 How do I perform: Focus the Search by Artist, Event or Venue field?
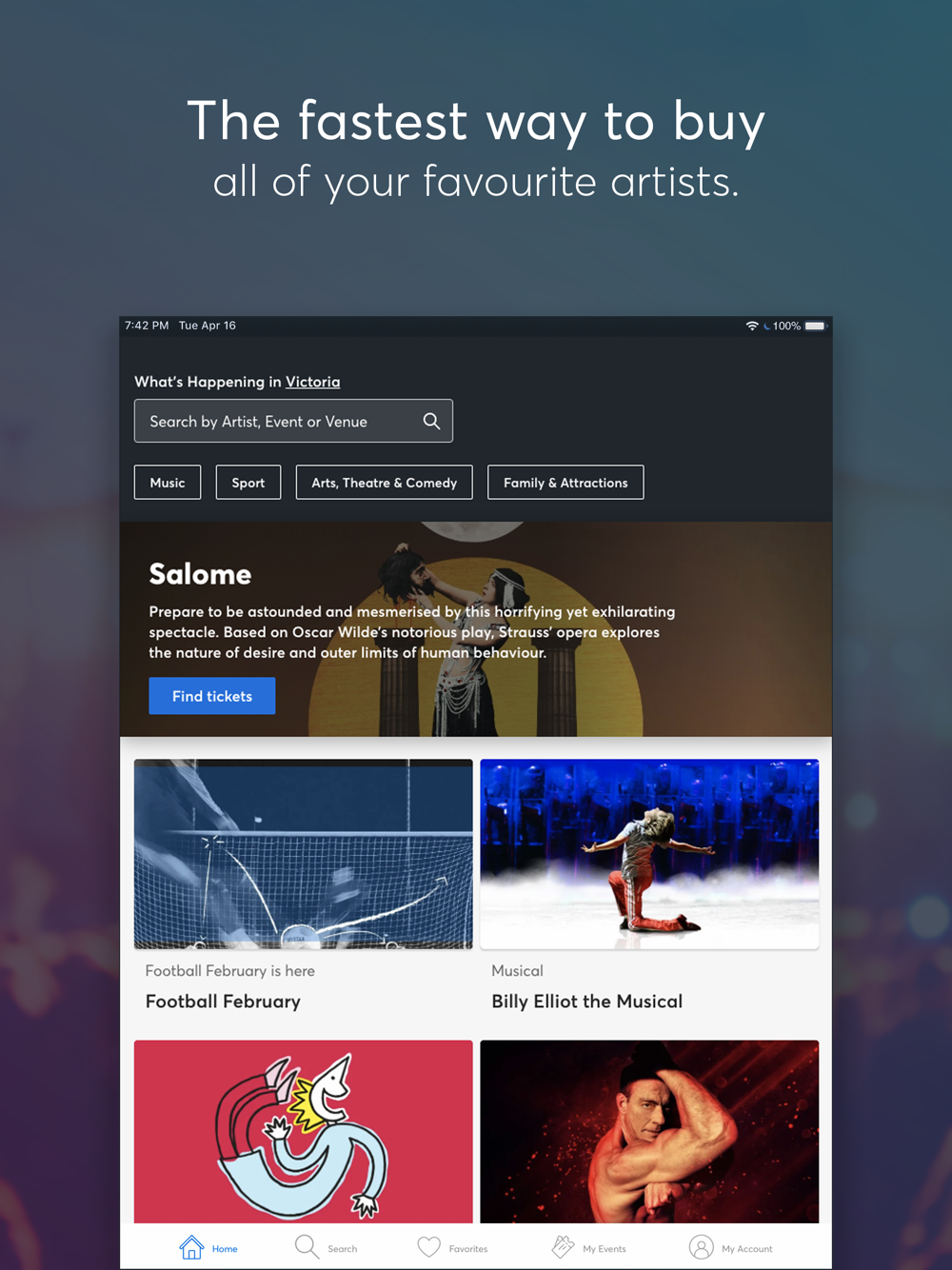293,421
